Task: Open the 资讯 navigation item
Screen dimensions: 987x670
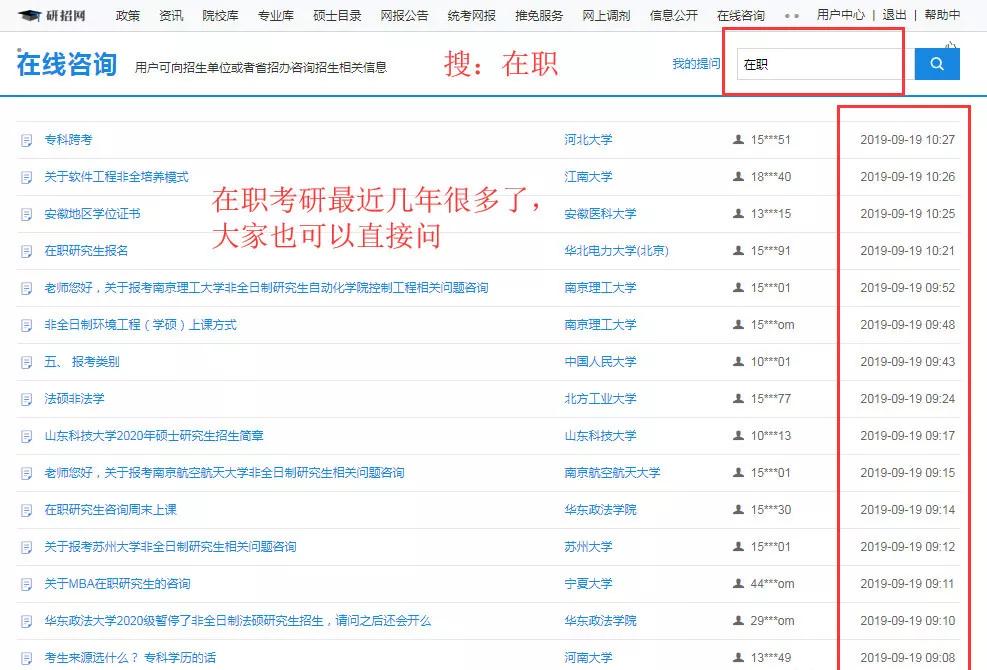Action: pyautogui.click(x=171, y=15)
